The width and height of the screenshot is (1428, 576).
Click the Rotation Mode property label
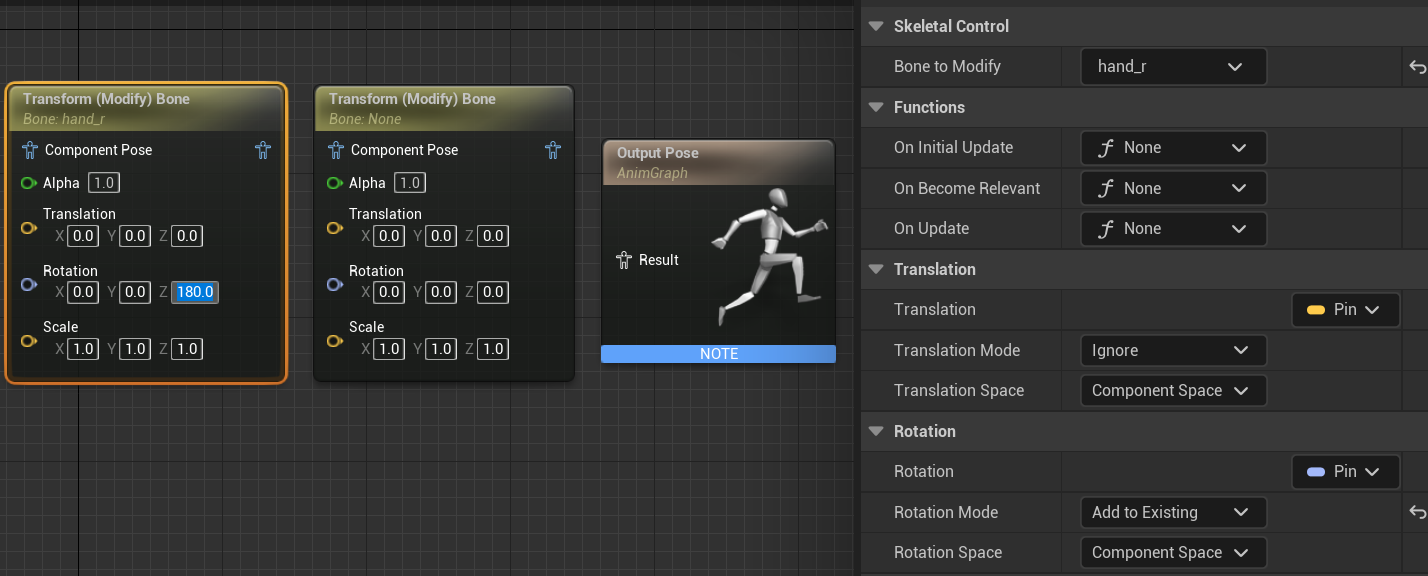click(x=946, y=512)
